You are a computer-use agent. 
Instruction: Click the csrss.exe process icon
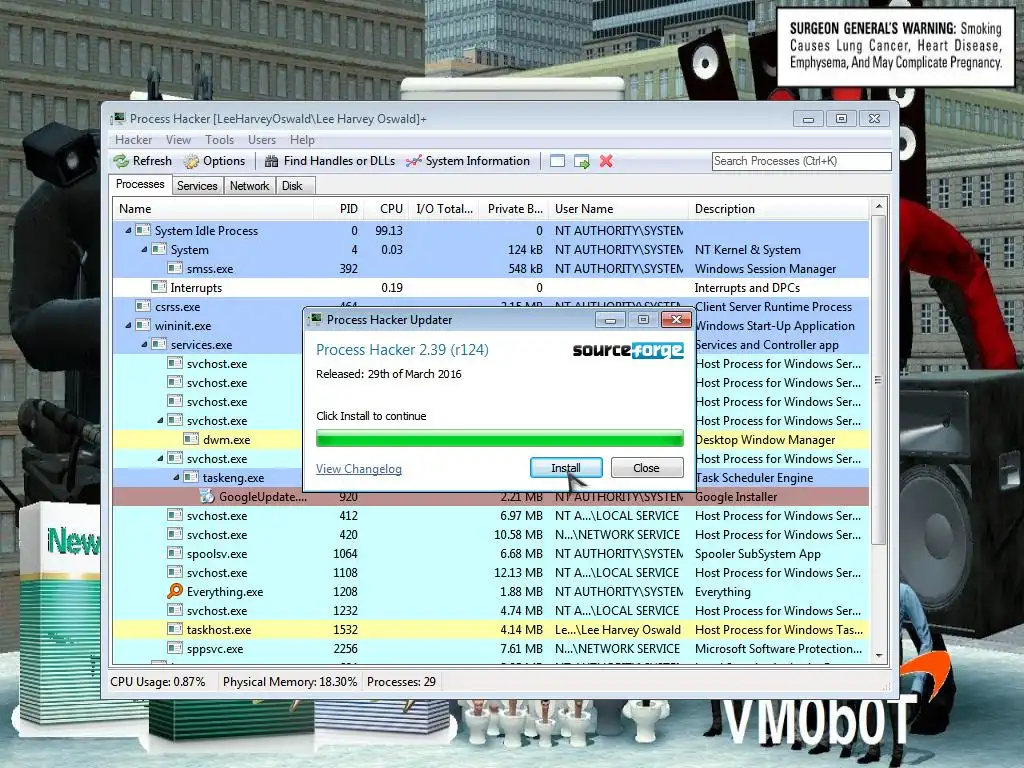[x=143, y=306]
